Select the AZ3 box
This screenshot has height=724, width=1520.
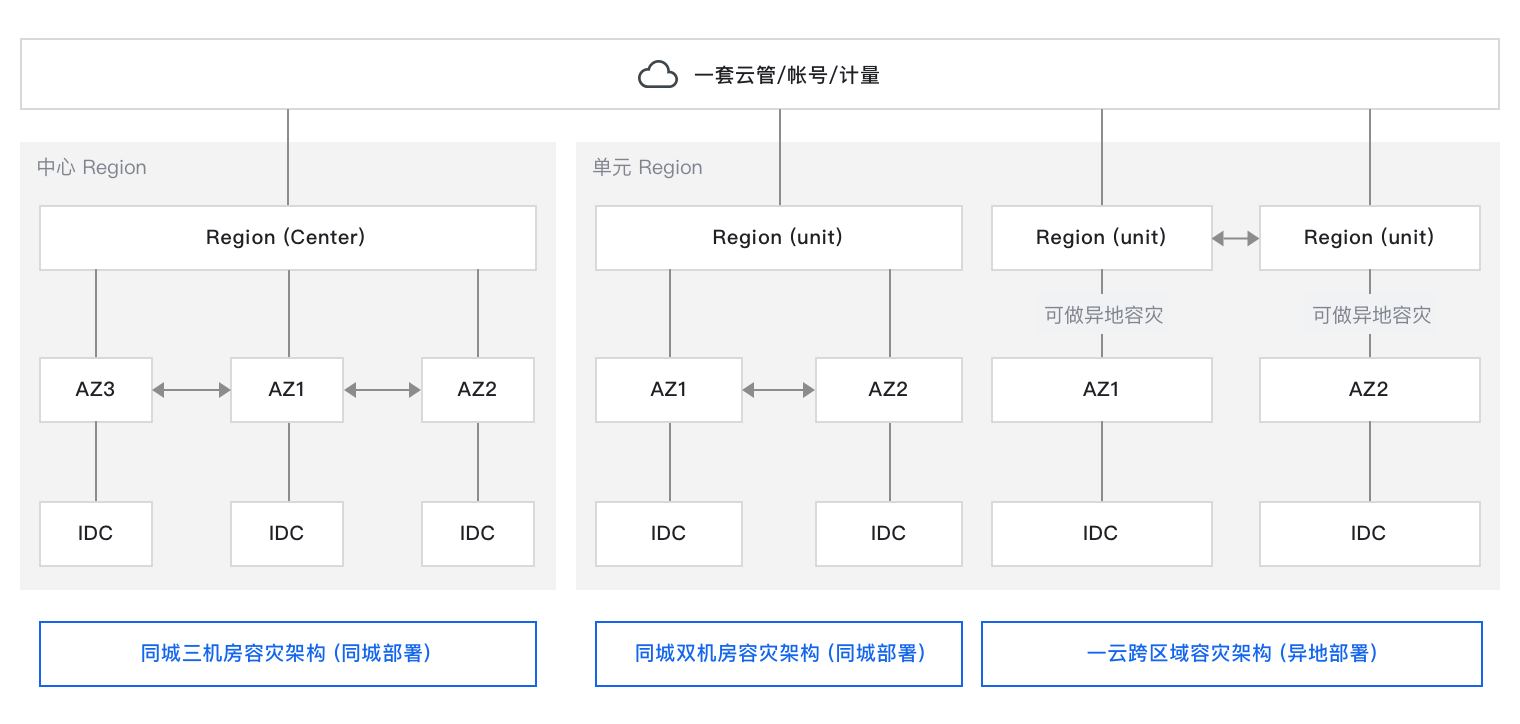[x=96, y=390]
